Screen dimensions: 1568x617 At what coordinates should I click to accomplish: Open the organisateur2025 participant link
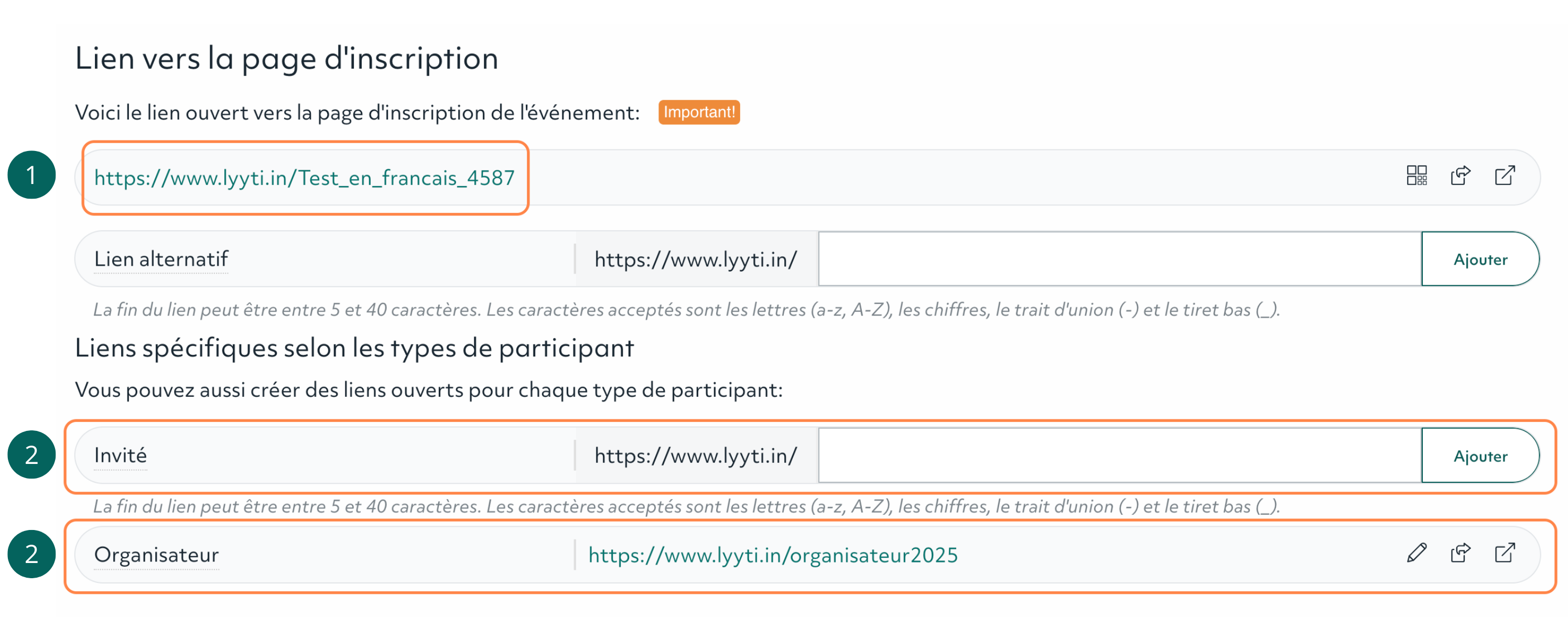coord(773,555)
